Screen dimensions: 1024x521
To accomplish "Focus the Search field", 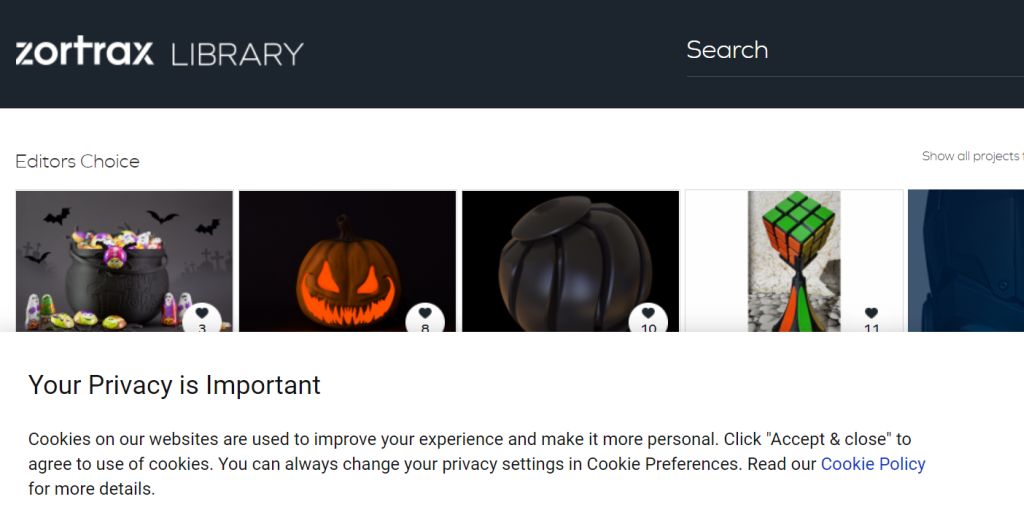I will pos(850,50).
